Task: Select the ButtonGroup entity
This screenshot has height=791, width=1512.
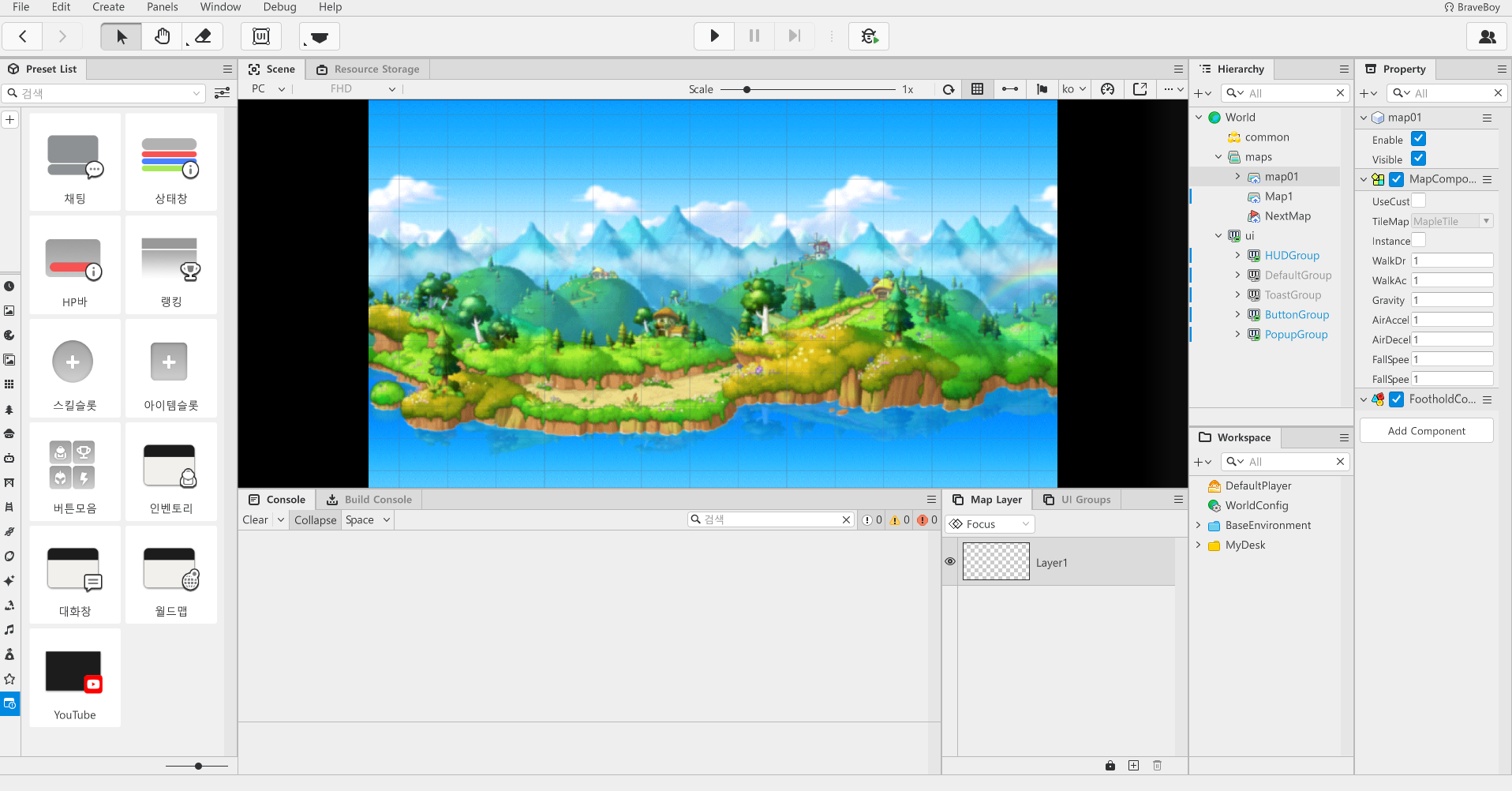Action: 1297,315
